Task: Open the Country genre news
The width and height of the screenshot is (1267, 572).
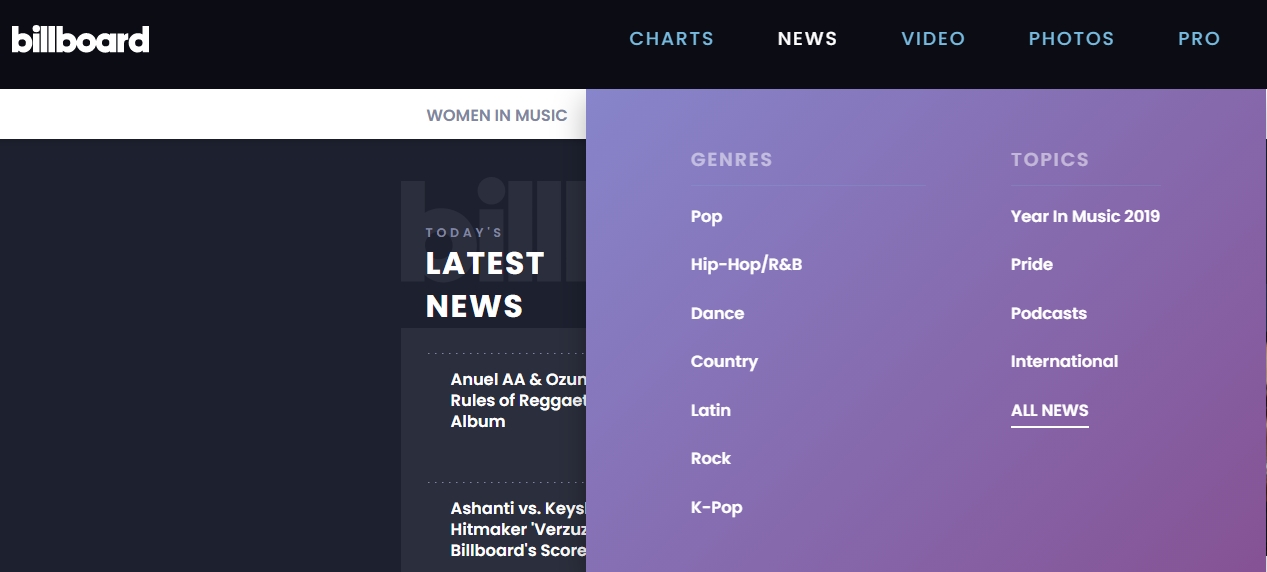Action: [724, 362]
